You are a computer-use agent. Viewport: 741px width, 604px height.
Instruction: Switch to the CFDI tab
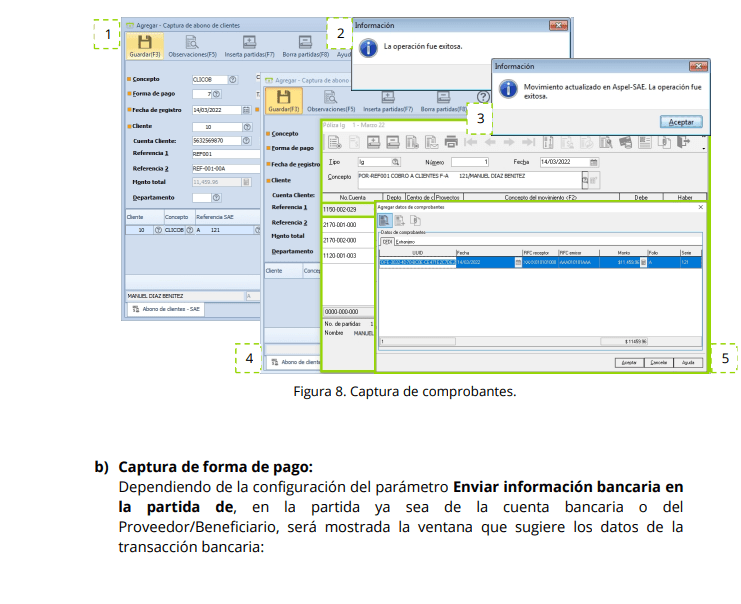coord(386,241)
